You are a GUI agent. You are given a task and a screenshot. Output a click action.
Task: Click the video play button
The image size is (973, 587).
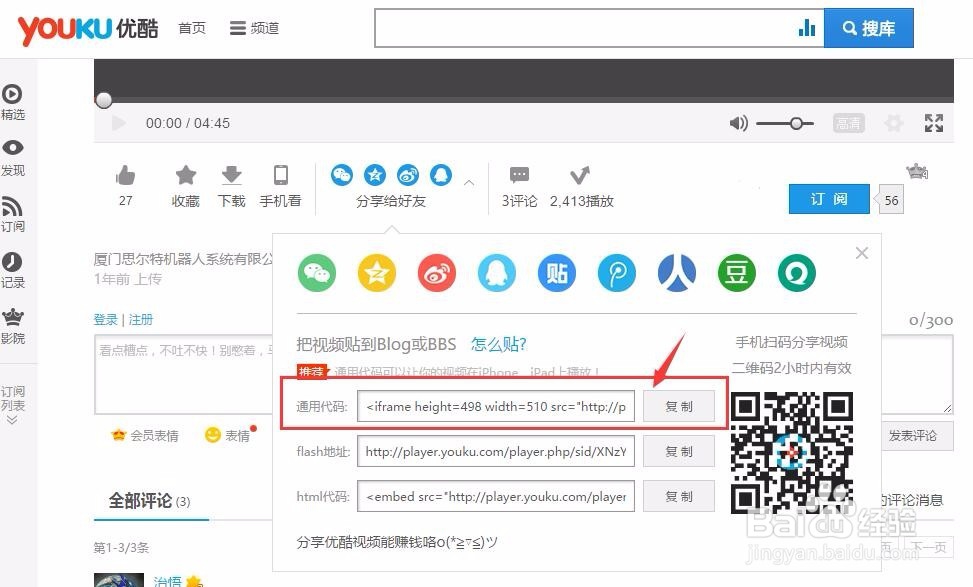coord(118,123)
